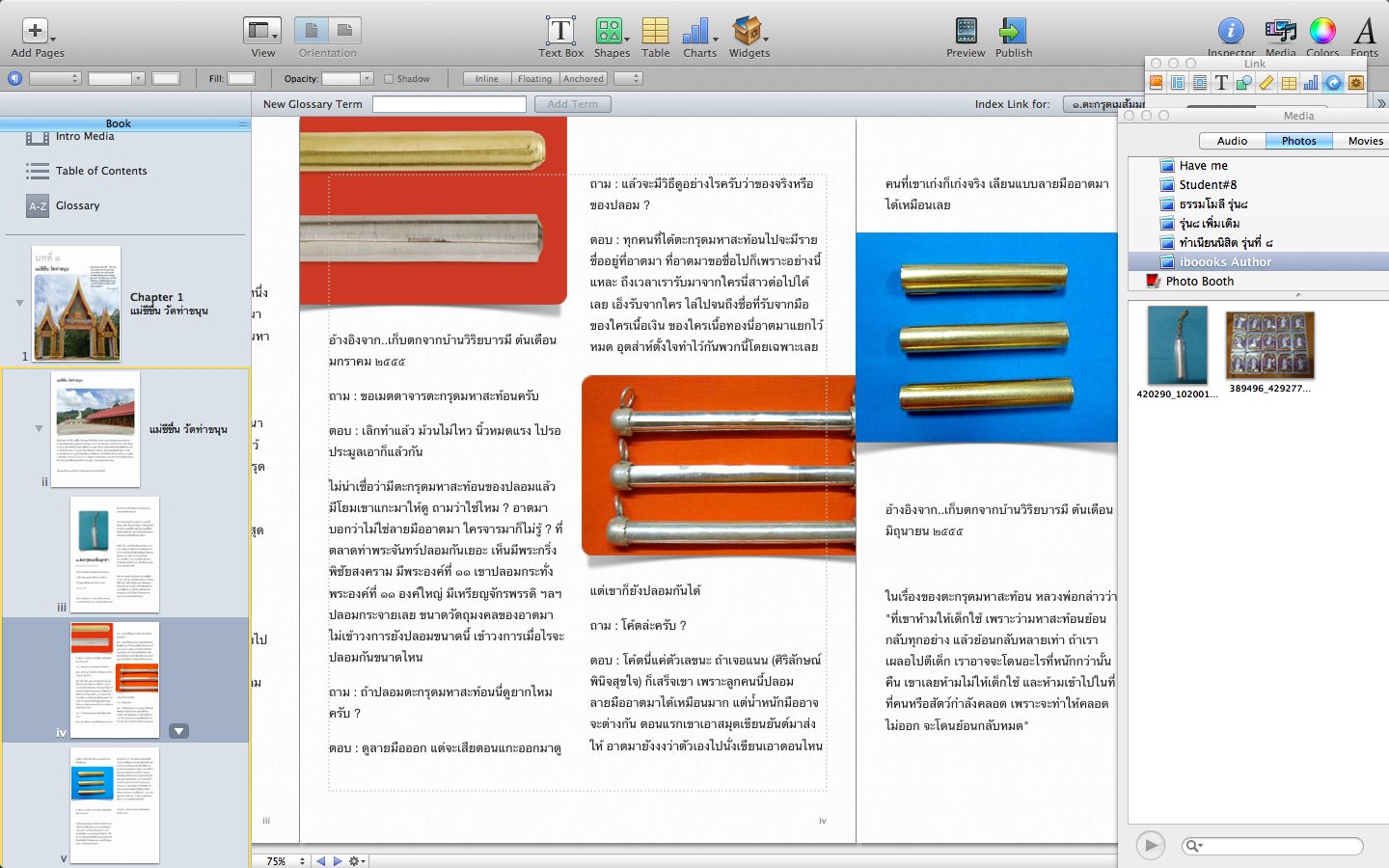This screenshot has height=868, width=1389.
Task: Click the Fill color well
Action: pyautogui.click(x=241, y=79)
